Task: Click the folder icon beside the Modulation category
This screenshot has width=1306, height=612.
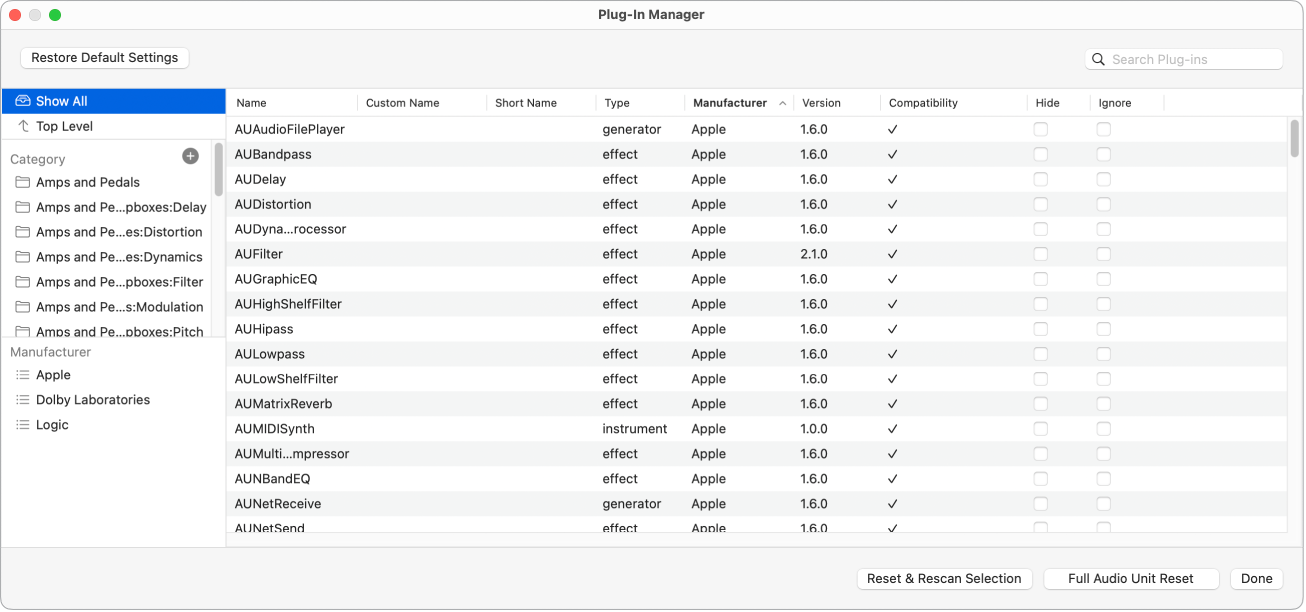Action: 23,307
